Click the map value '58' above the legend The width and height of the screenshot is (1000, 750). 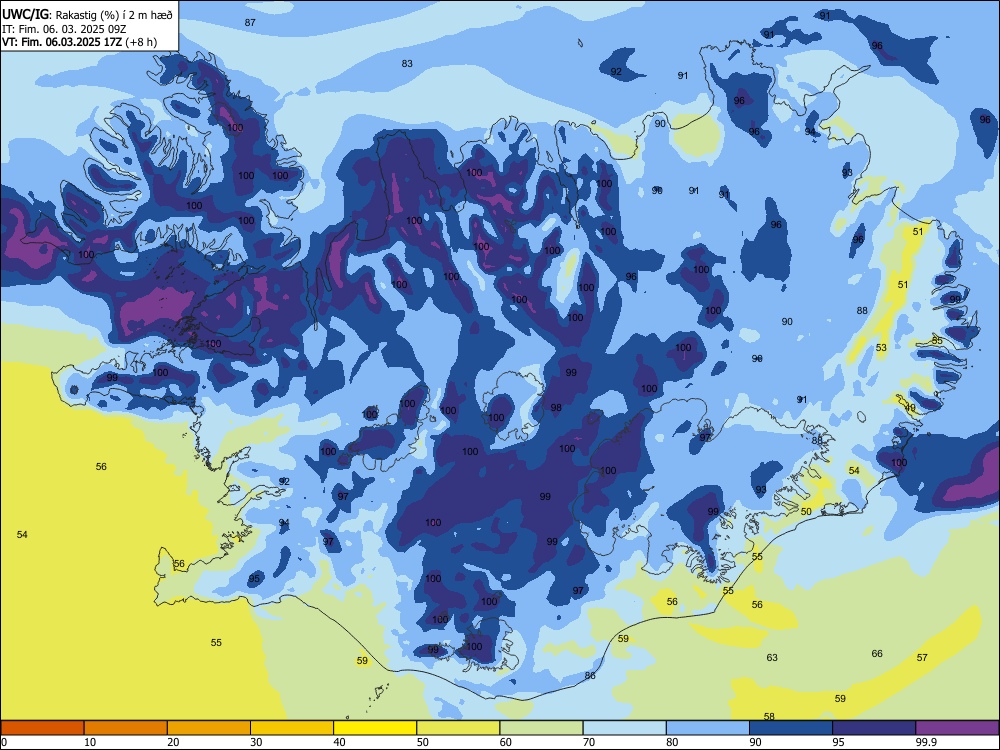tap(769, 716)
